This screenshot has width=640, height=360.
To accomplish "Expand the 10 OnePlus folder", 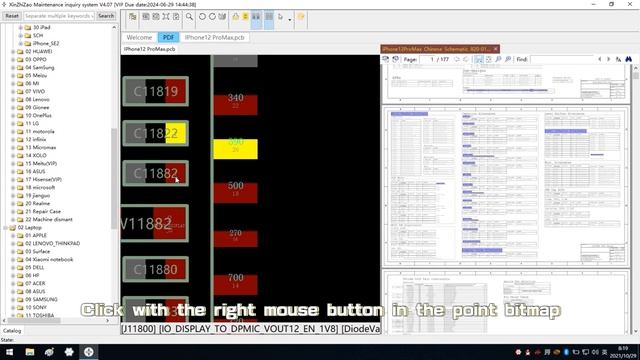I will tap(13, 116).
